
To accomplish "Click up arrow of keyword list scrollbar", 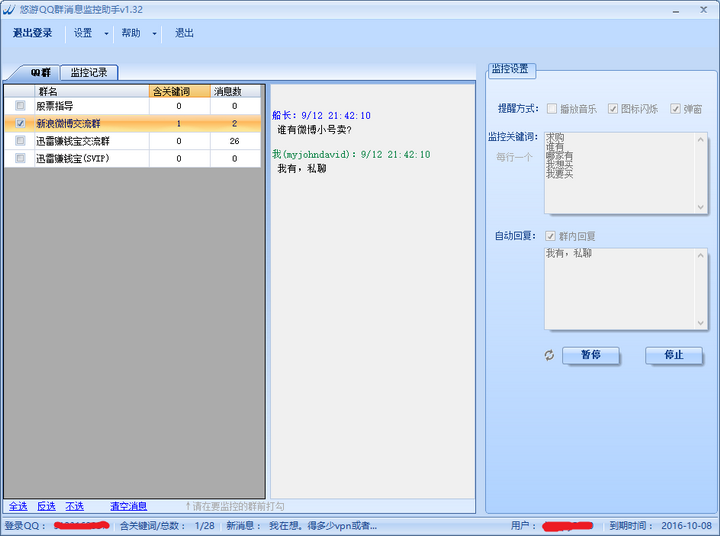I will [700, 139].
